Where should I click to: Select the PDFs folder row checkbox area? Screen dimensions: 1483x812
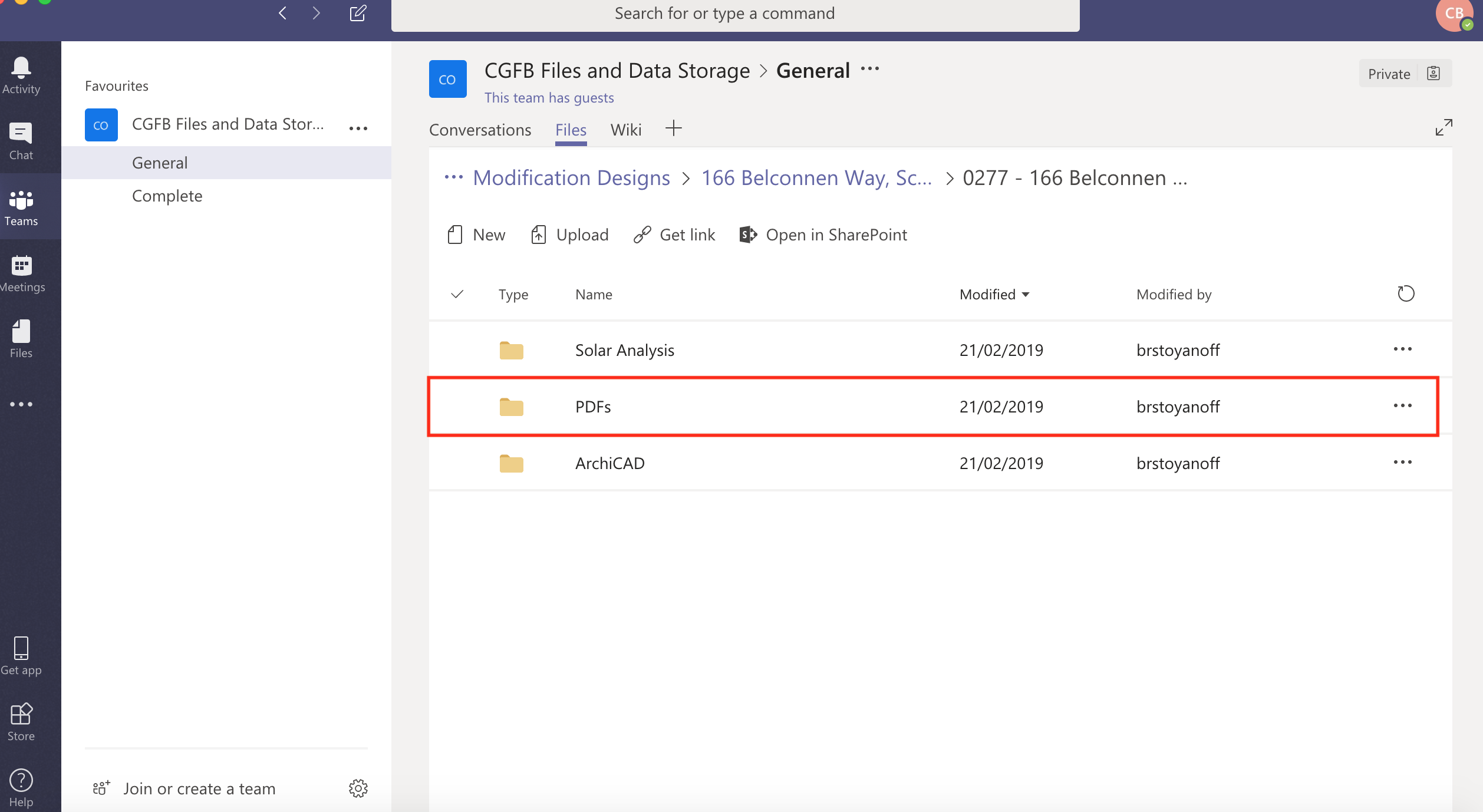click(x=457, y=407)
